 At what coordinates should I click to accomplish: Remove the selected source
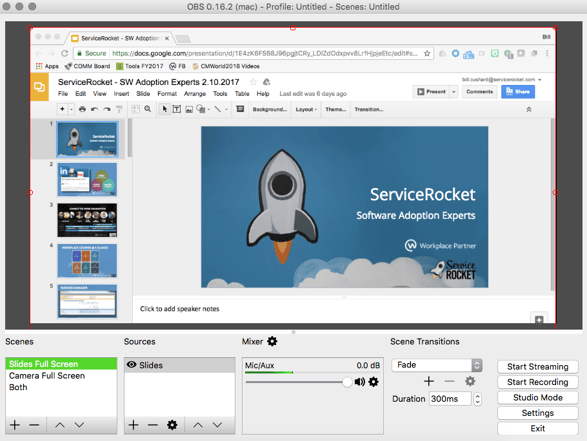(153, 425)
